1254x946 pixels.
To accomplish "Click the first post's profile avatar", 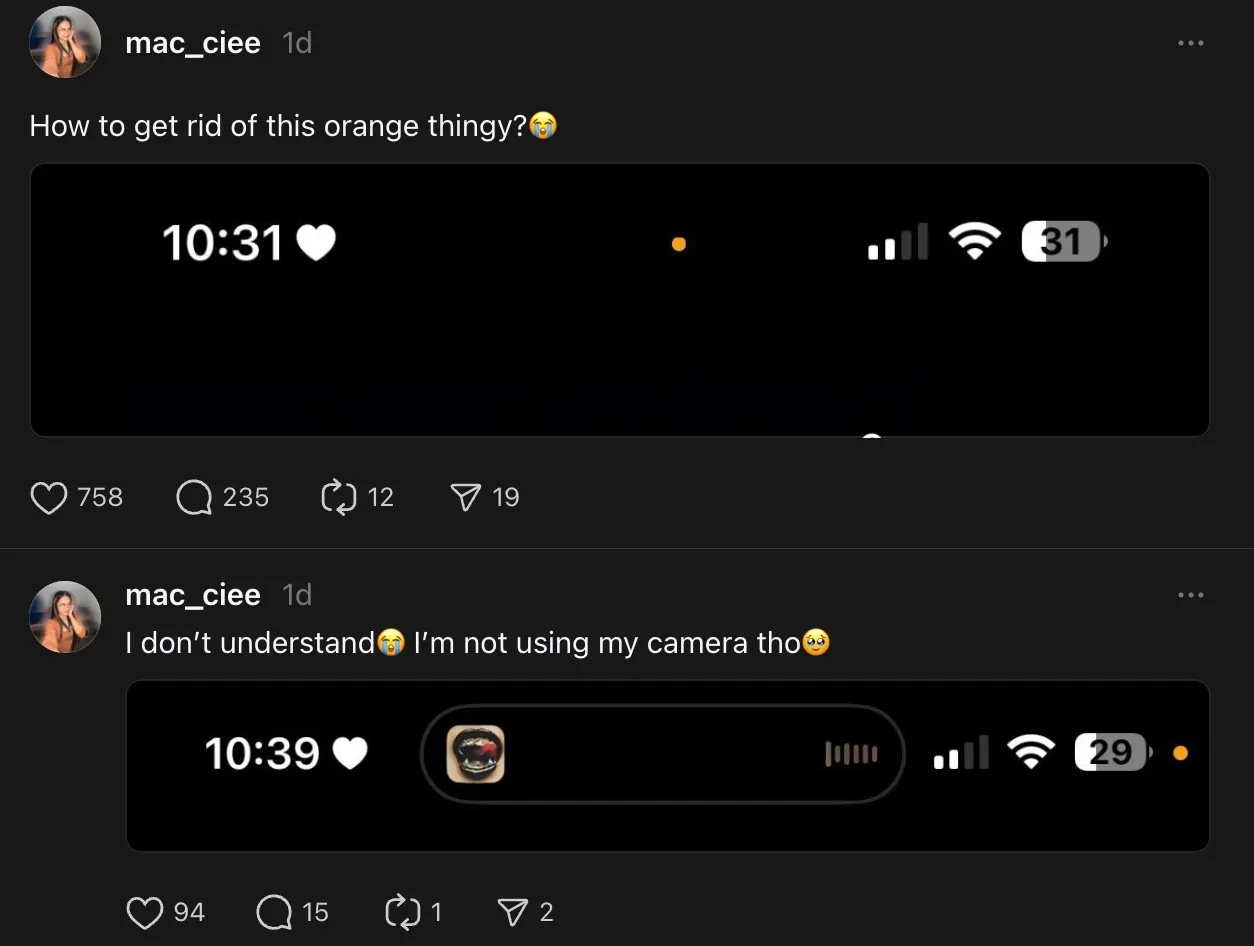I will coord(65,42).
